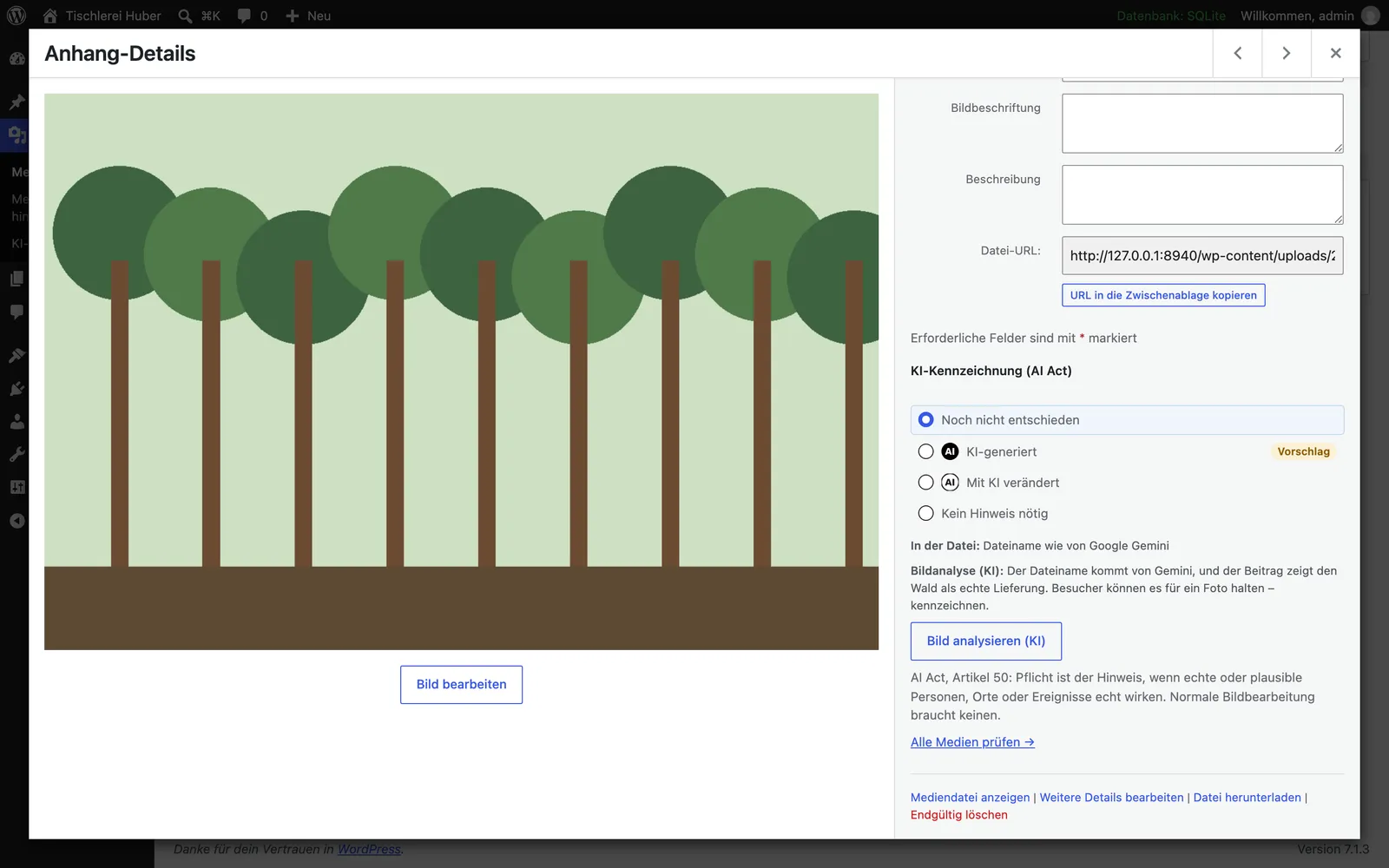The height and width of the screenshot is (868, 1389).
Task: Focus the Bildbeschriftung text area
Action: (x=1202, y=123)
